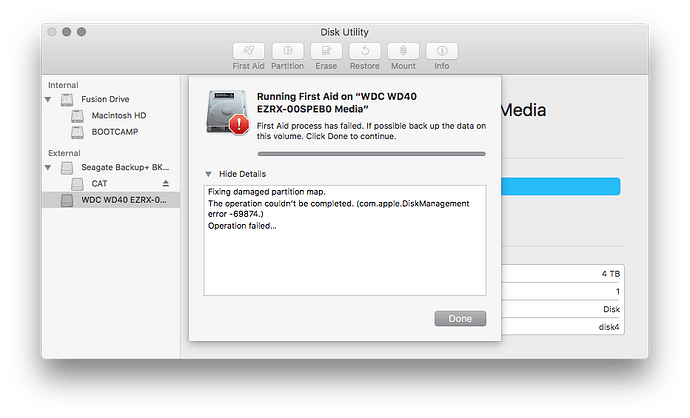This screenshot has height=418, width=690.
Task: Collapse details with Hide Details triangle
Action: click(209, 174)
